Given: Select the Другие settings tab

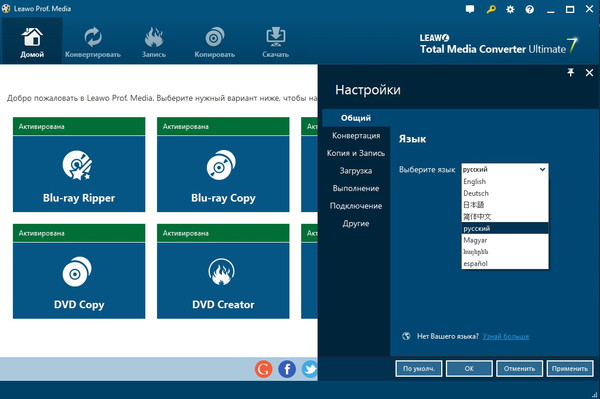Looking at the screenshot, I should (x=356, y=223).
